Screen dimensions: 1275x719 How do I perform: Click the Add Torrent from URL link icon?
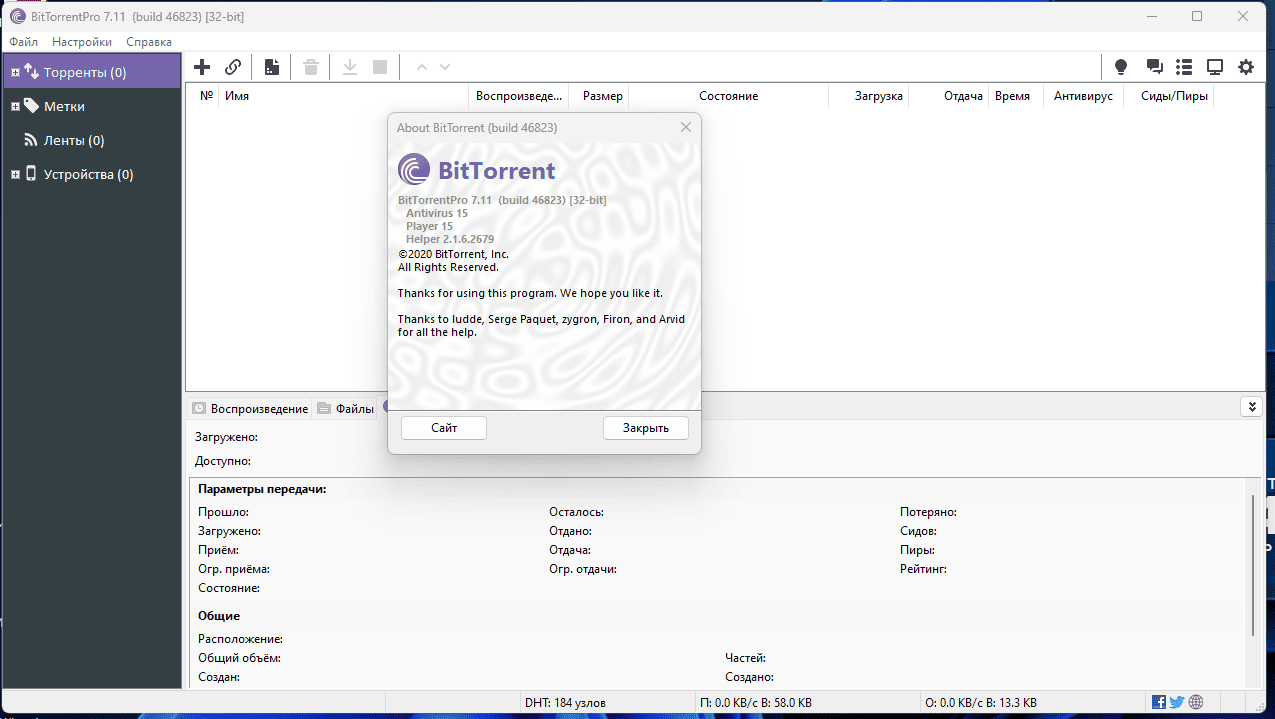click(233, 67)
